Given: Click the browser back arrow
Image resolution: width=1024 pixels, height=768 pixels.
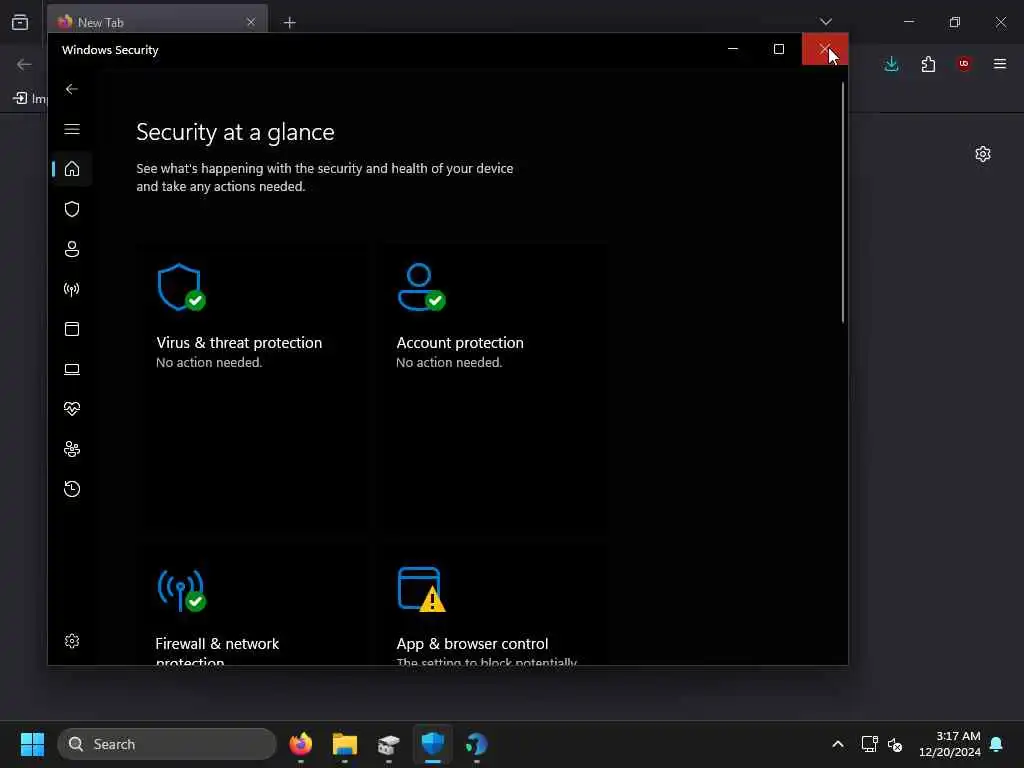Looking at the screenshot, I should click(x=24, y=64).
